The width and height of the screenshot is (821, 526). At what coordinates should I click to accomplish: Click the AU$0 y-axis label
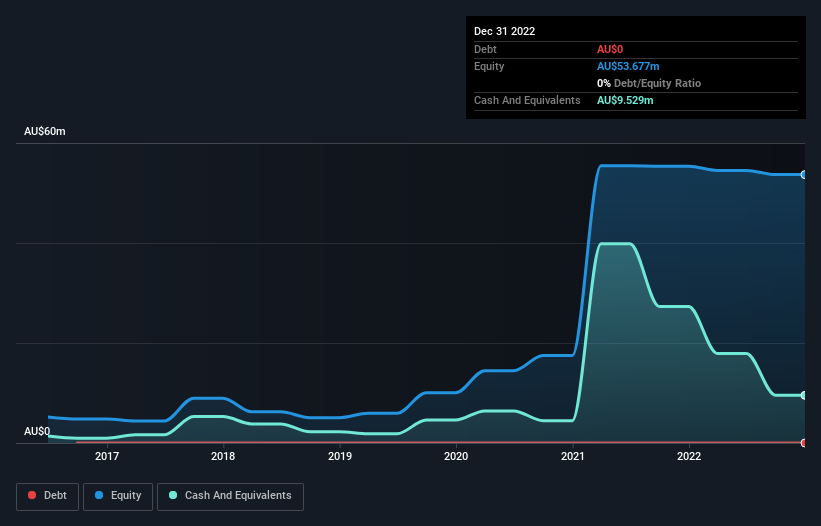pyautogui.click(x=37, y=431)
